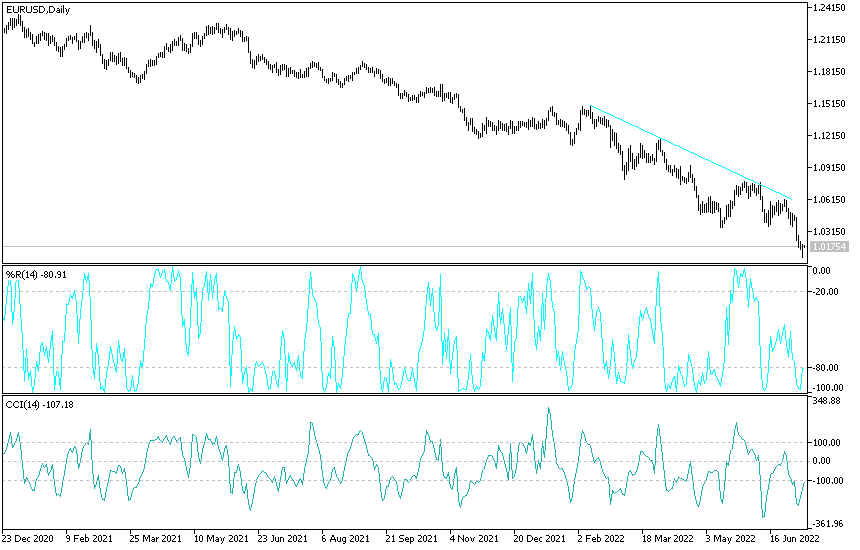Click the -100.00 level on %R scale
Viewport: 860px width, 550px height.
point(827,388)
